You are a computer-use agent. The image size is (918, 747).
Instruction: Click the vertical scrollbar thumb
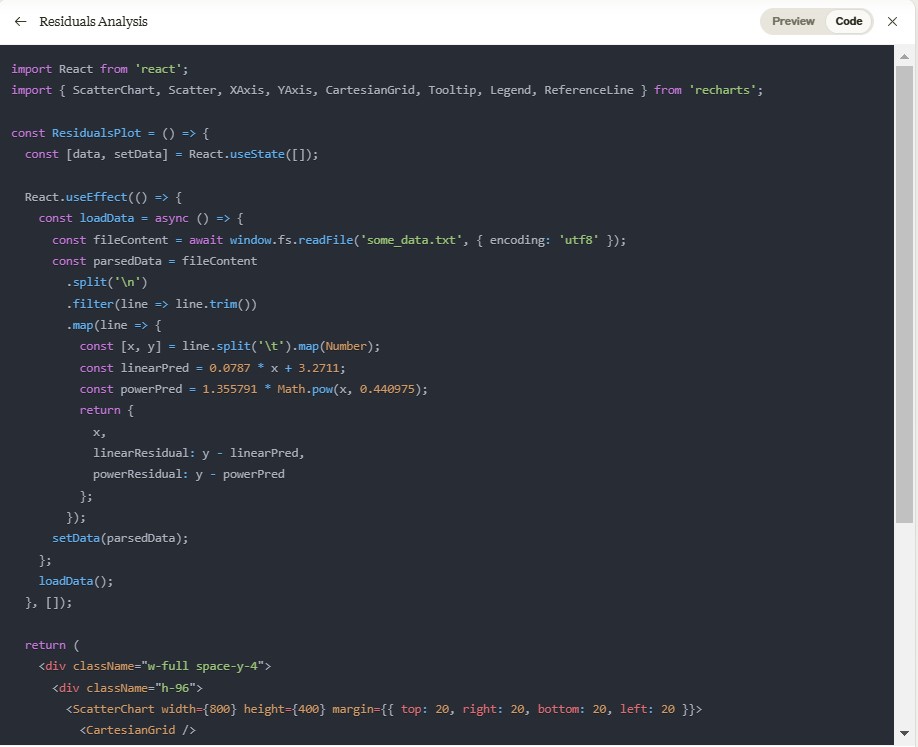pyautogui.click(x=904, y=294)
